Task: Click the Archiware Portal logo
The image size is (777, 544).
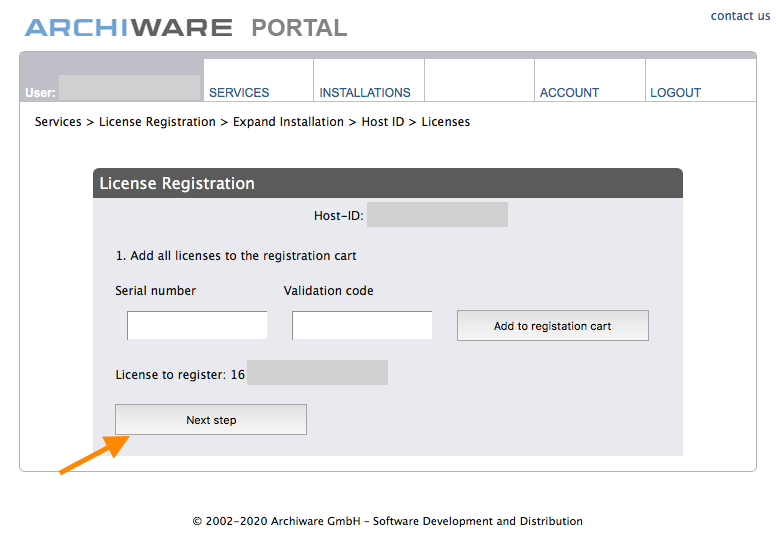Action: [x=186, y=28]
